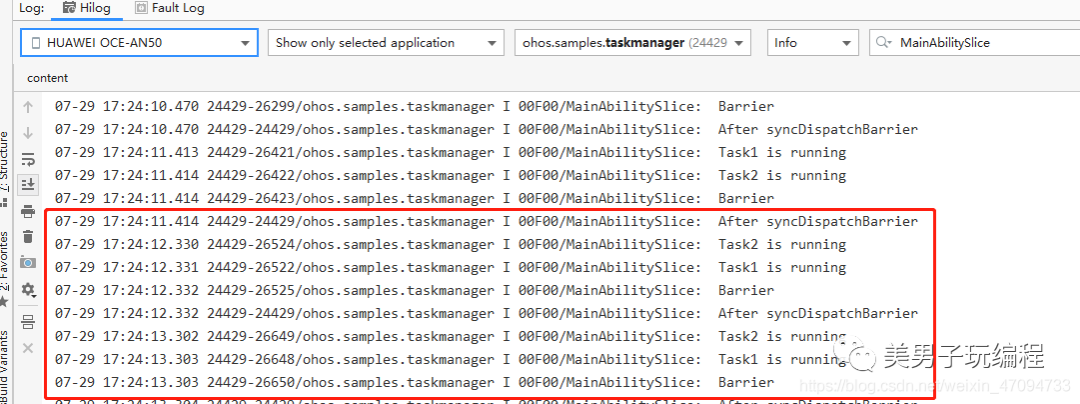Select log line 17:24:13.303 Task1 is running

(450, 359)
